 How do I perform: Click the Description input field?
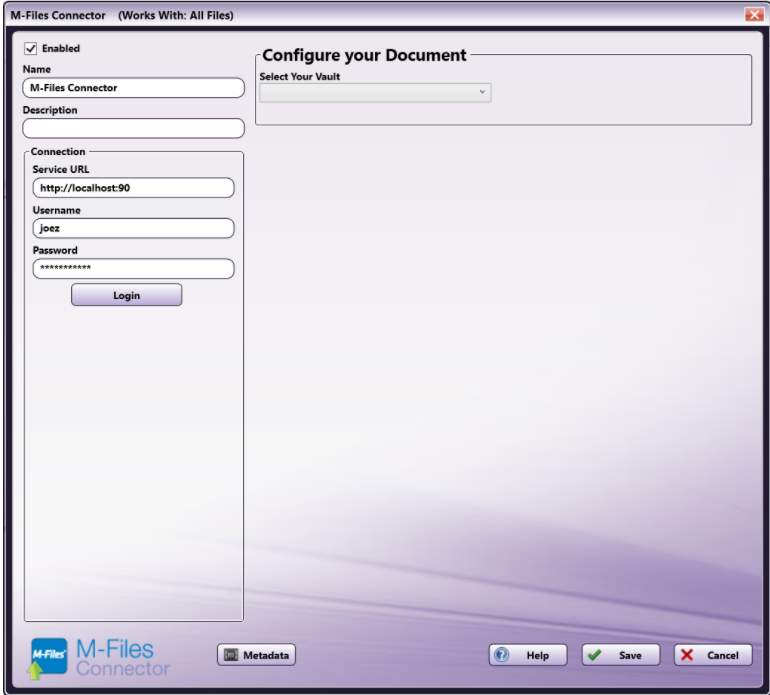(134, 128)
